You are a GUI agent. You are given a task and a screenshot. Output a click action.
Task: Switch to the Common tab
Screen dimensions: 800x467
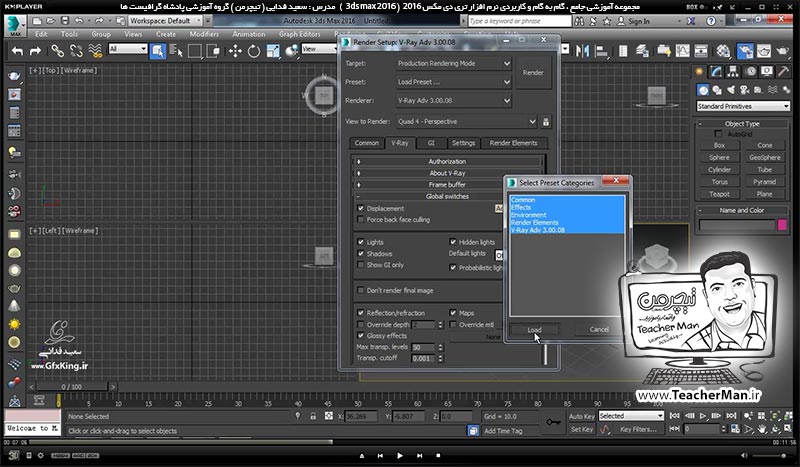(x=367, y=143)
